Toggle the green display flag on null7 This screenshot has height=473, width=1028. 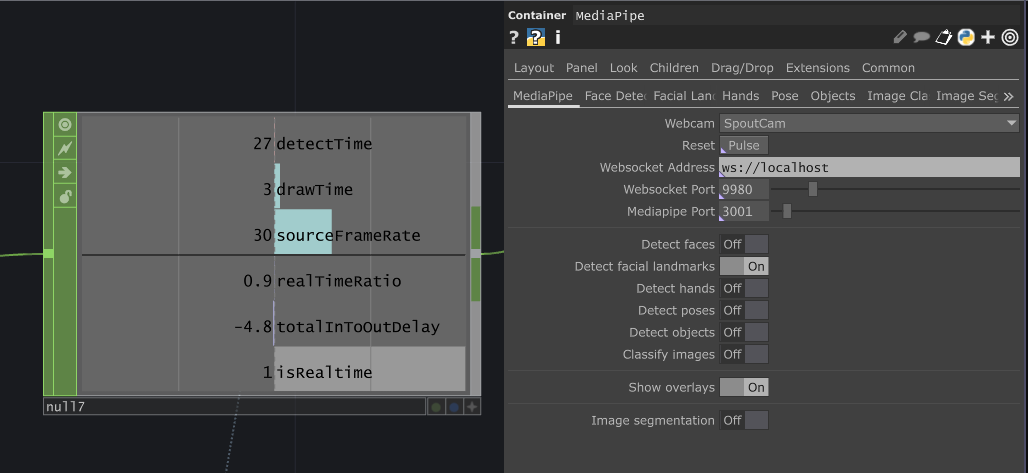435,407
